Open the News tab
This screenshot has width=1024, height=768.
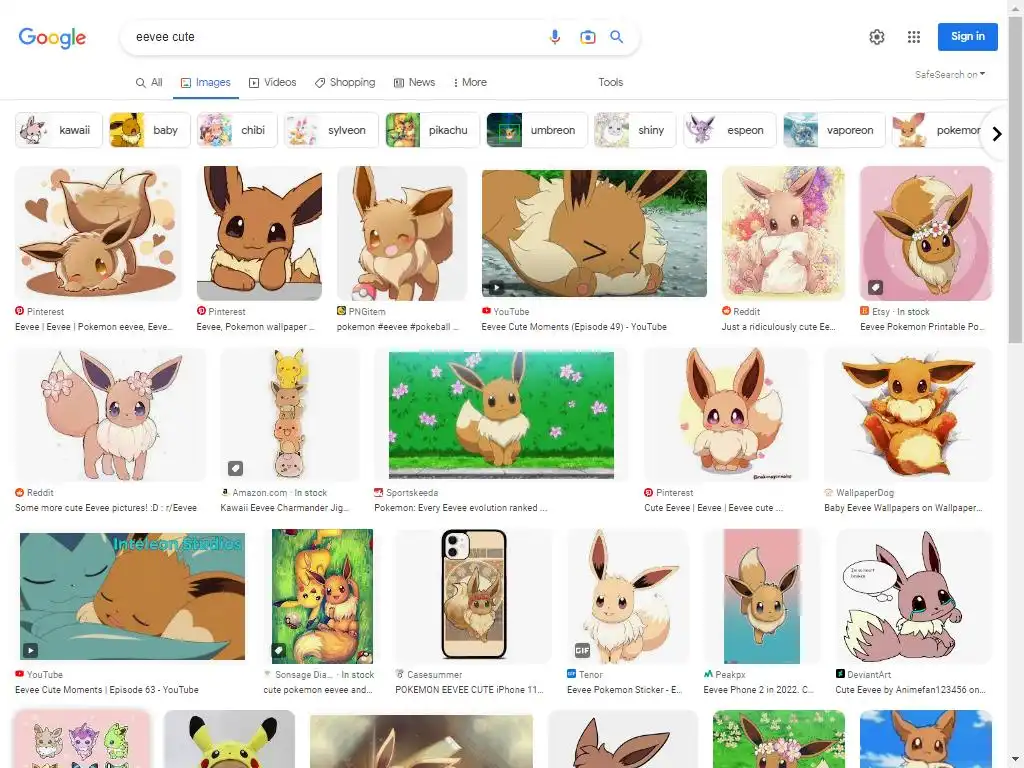414,82
